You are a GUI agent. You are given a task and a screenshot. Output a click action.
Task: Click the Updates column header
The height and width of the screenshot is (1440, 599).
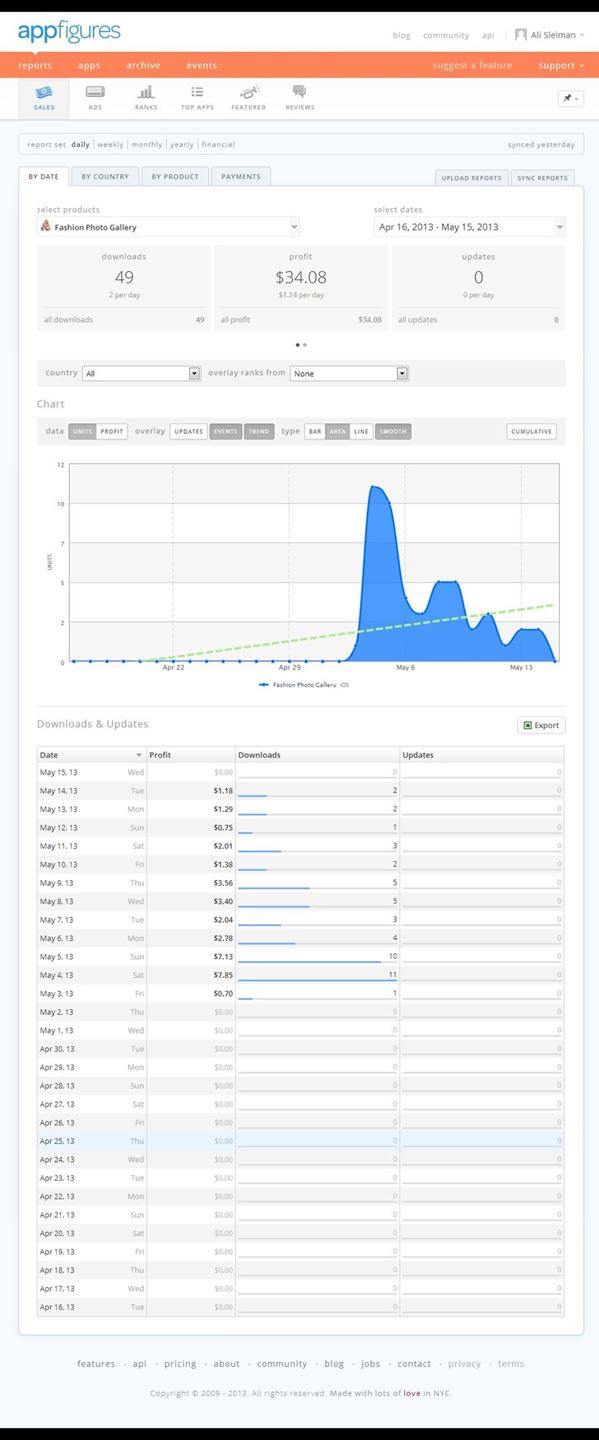tap(482, 755)
